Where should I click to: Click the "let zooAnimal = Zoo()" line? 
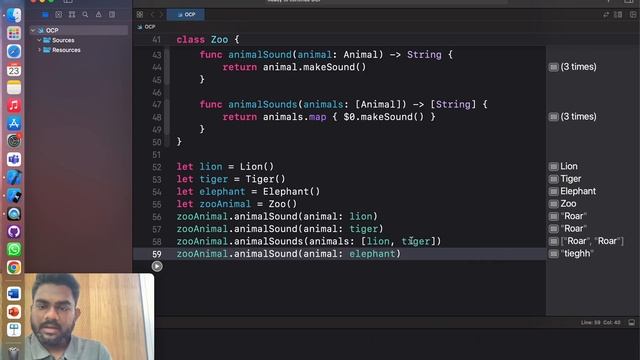click(237, 204)
